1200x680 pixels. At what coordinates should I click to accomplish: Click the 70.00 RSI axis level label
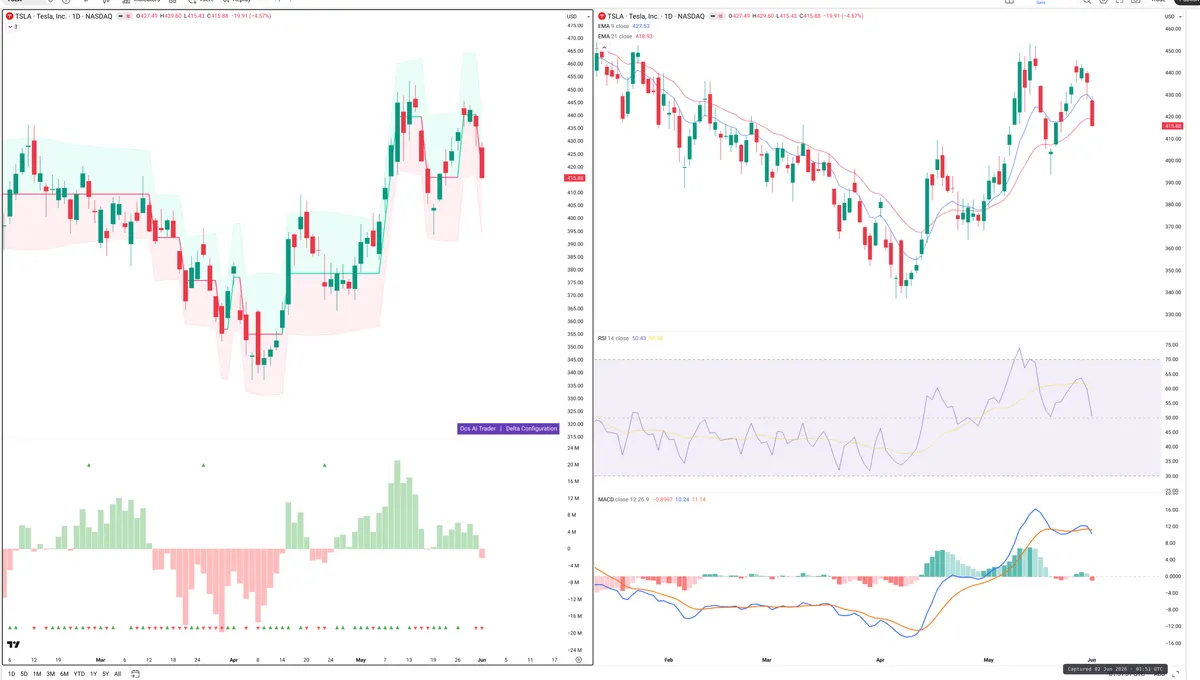1172,359
